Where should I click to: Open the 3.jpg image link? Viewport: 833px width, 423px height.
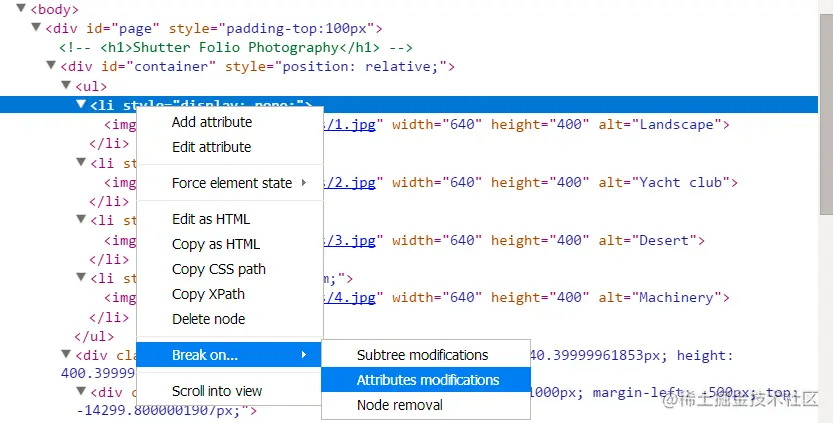pos(350,240)
